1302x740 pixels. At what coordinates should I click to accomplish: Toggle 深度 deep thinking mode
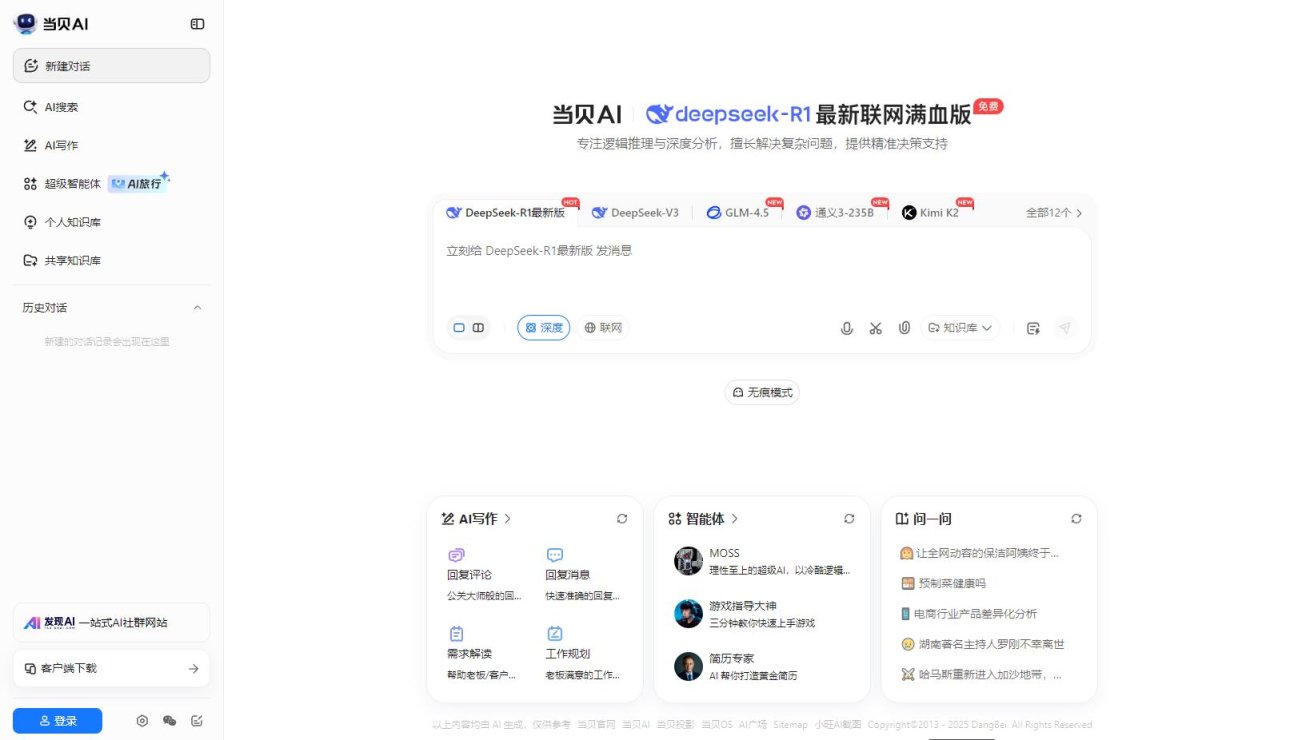(x=544, y=328)
